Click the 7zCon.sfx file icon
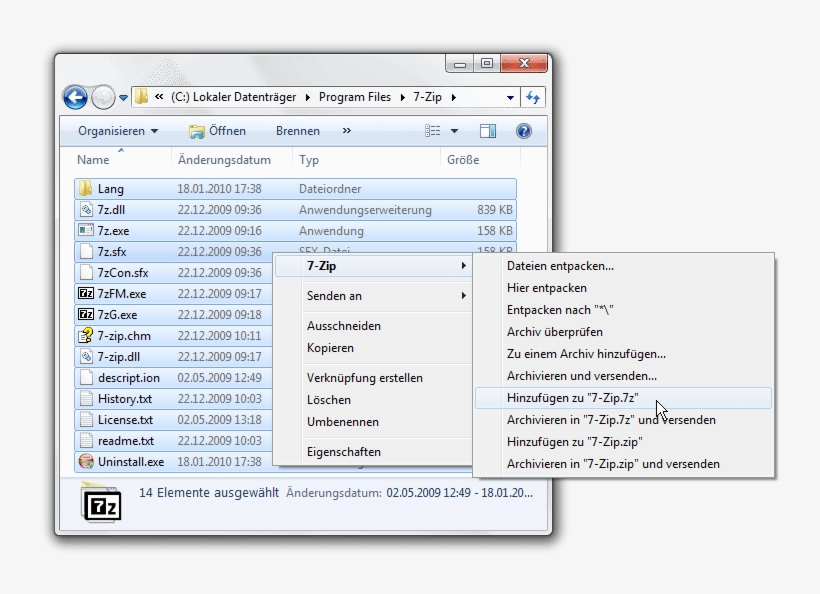820x594 pixels. pos(86,272)
